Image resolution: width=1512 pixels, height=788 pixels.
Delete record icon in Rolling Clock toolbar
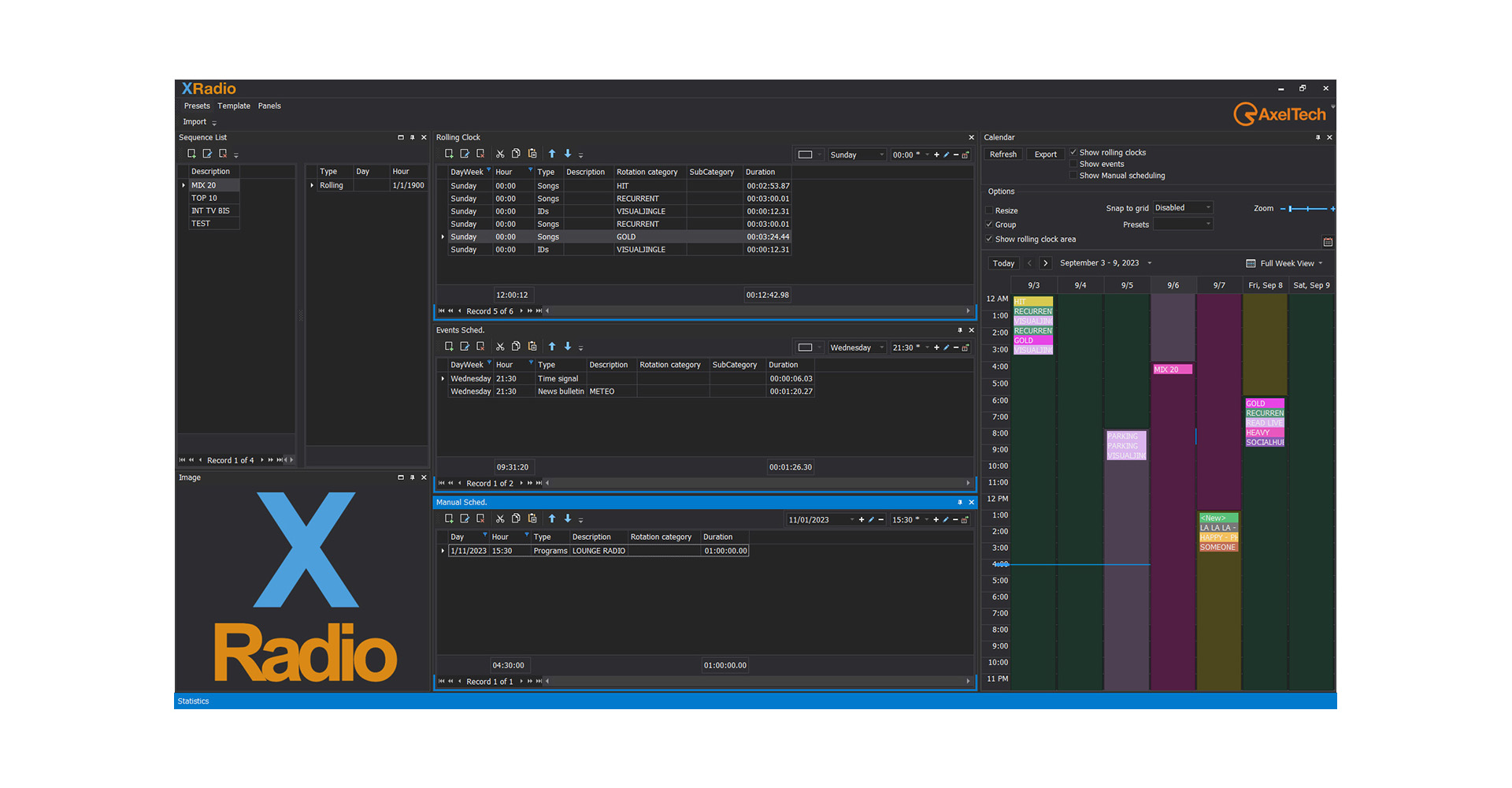pyautogui.click(x=480, y=154)
